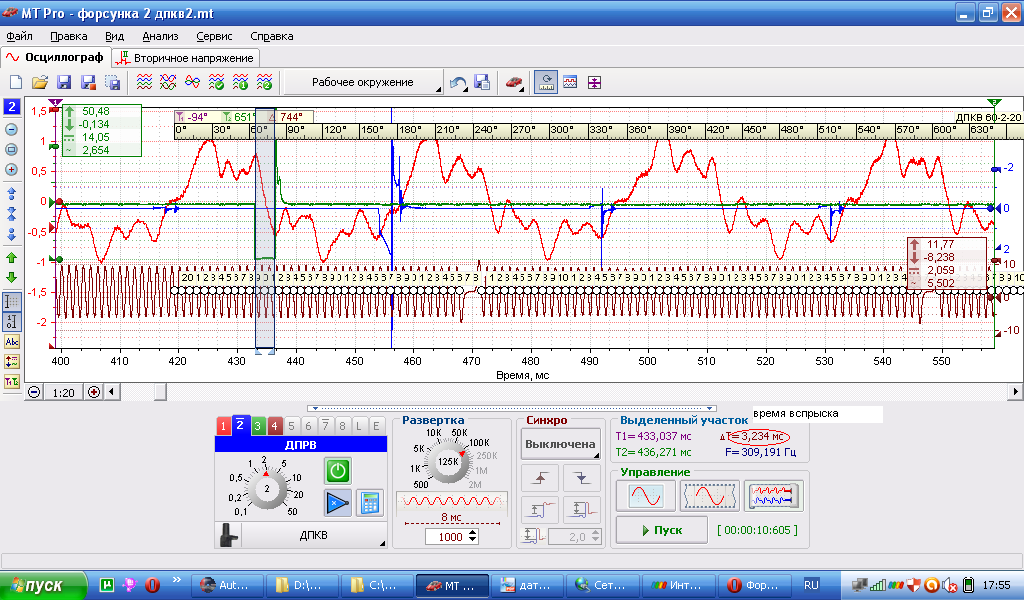Click the zoom-in plus icon near 1:20

click(94, 392)
